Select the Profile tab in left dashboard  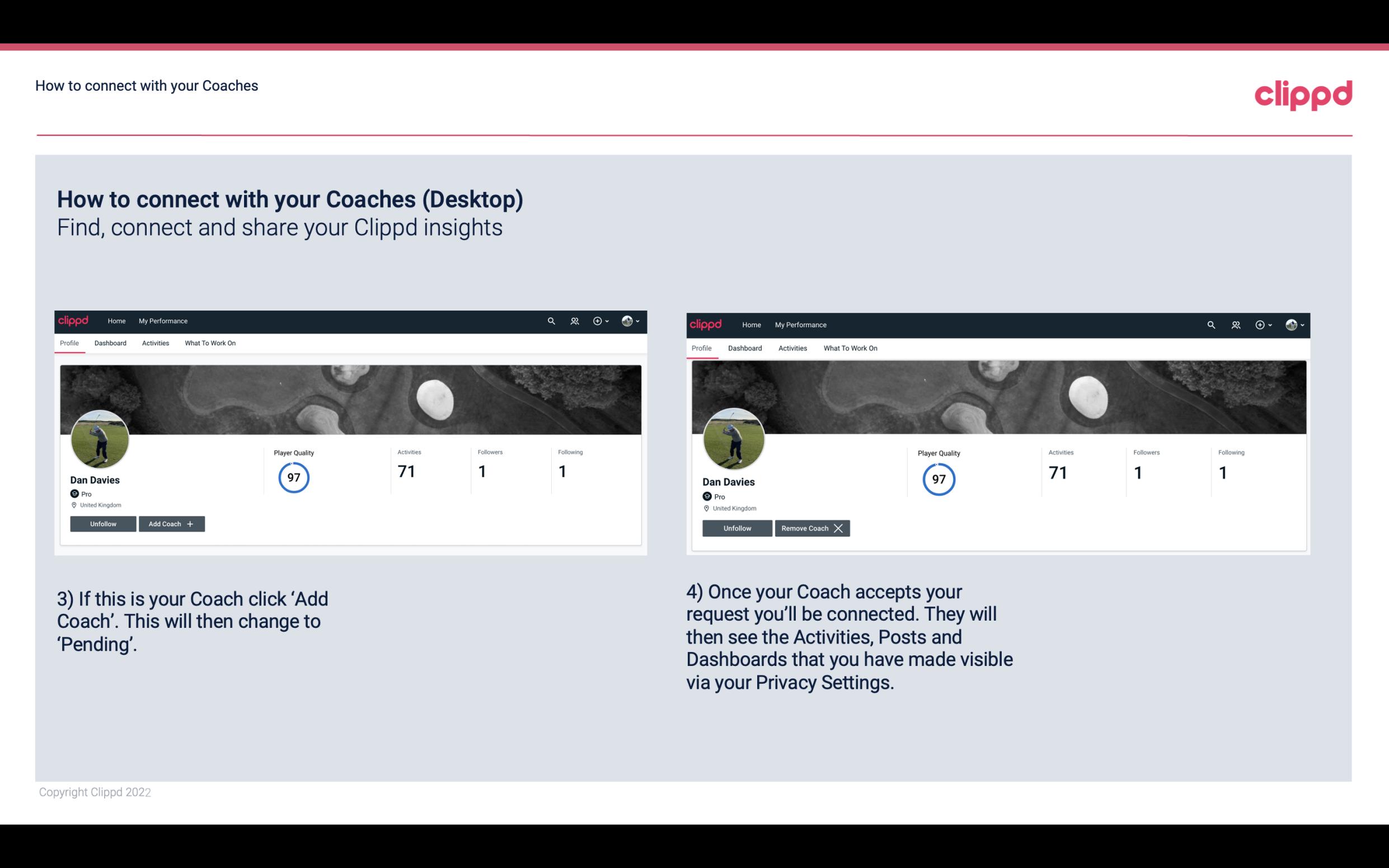click(69, 343)
